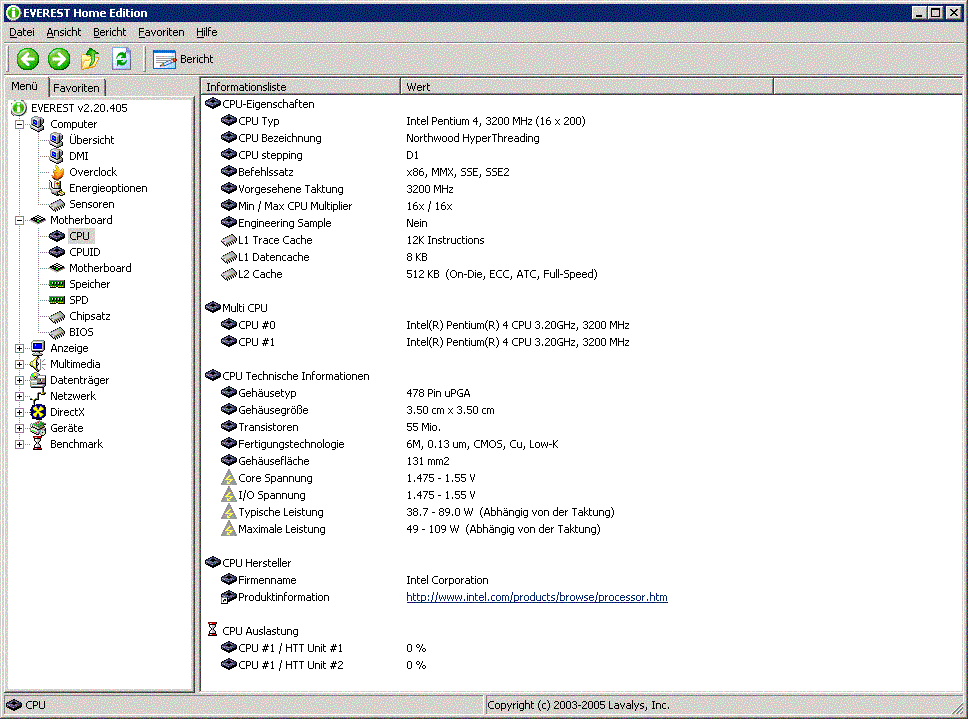Click the CPU Auslastung hourglass header

pos(252,631)
